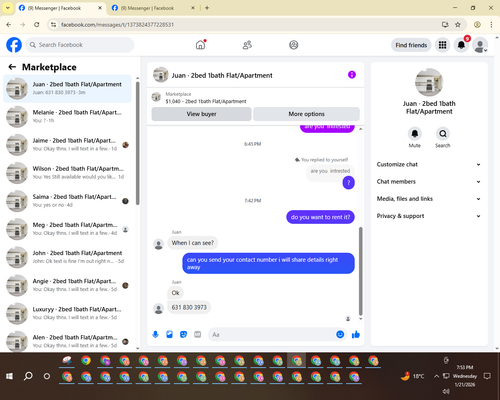Open Juan's conversation in the list
Screen dimensions: 500x400
68,89
